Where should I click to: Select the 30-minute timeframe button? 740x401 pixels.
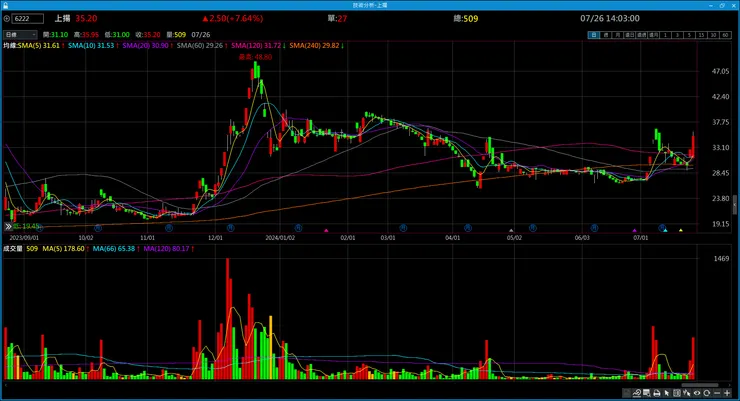713,35
